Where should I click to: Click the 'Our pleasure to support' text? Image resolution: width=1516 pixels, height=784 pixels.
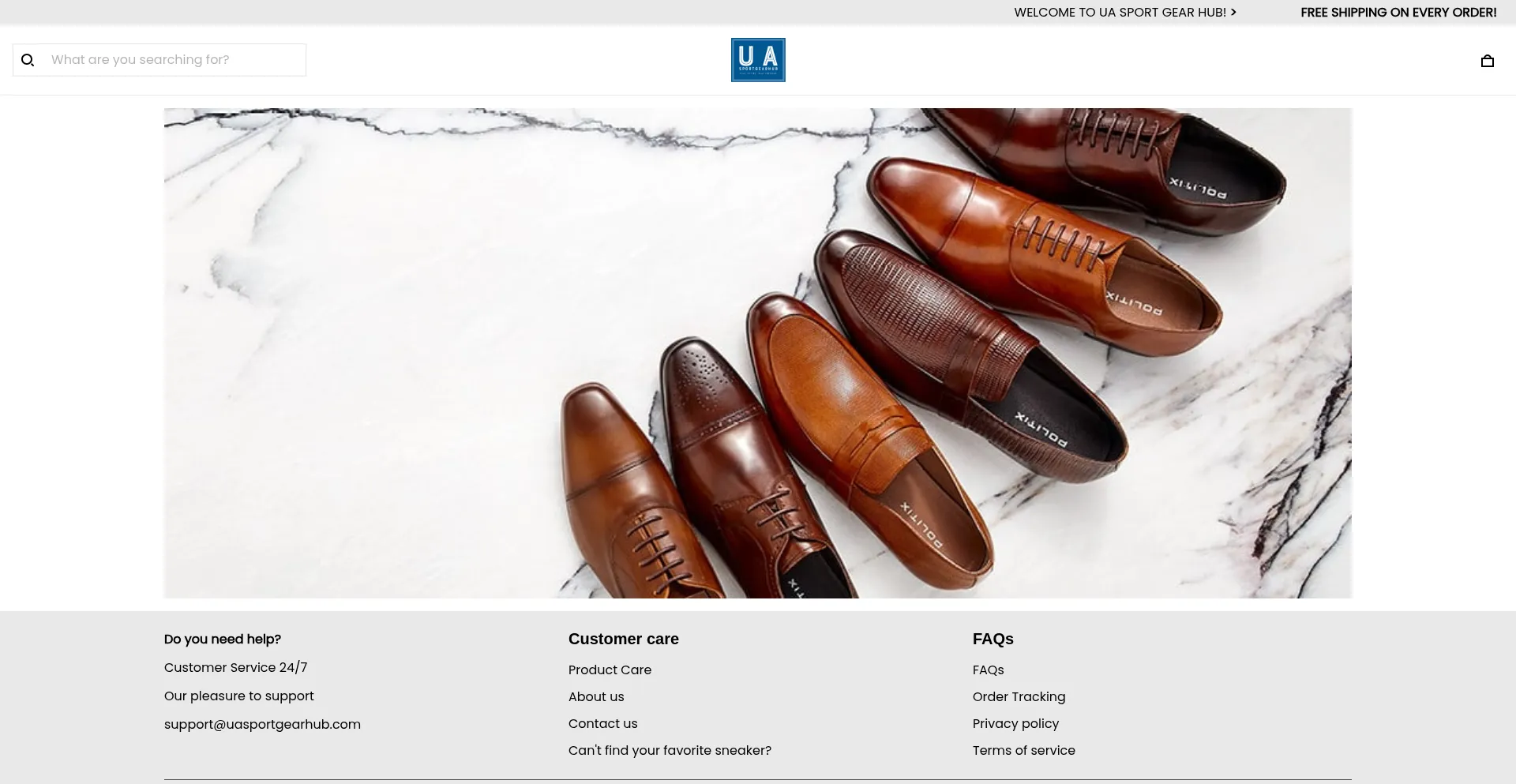pyautogui.click(x=238, y=696)
